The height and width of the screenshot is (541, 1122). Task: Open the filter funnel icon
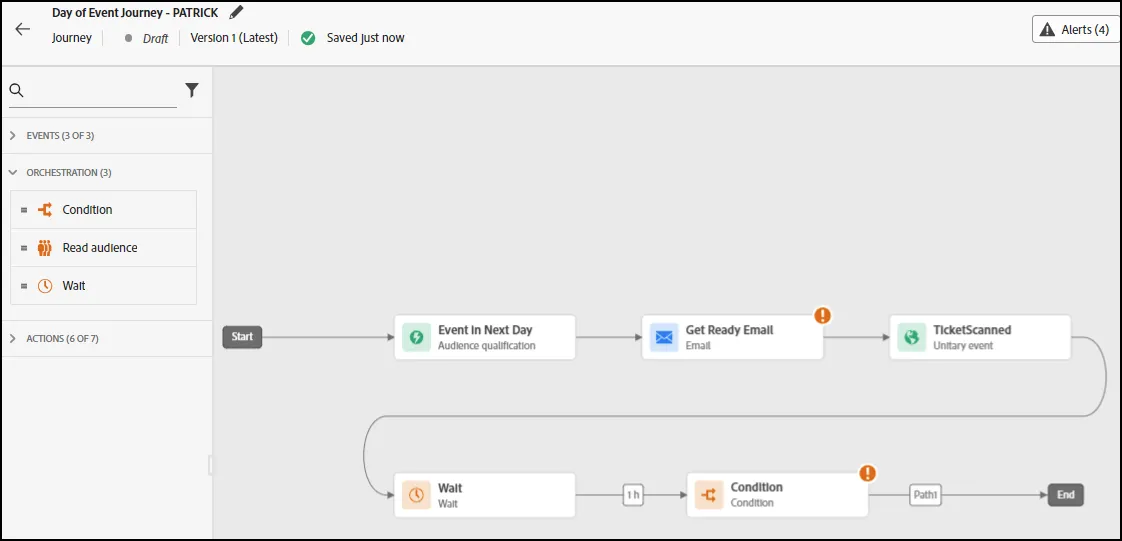click(192, 90)
